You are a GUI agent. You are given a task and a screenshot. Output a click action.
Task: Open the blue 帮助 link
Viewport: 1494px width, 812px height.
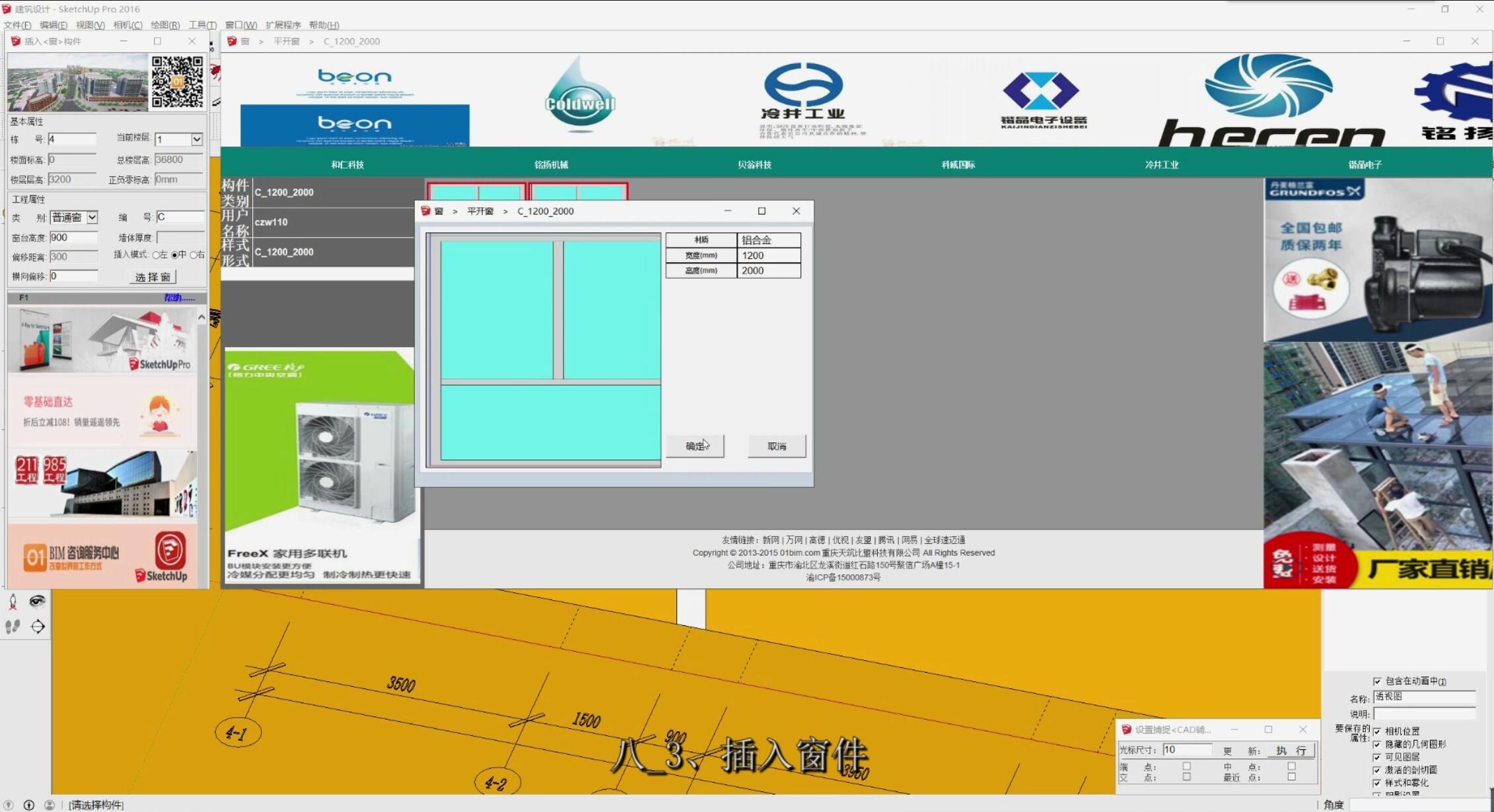179,298
